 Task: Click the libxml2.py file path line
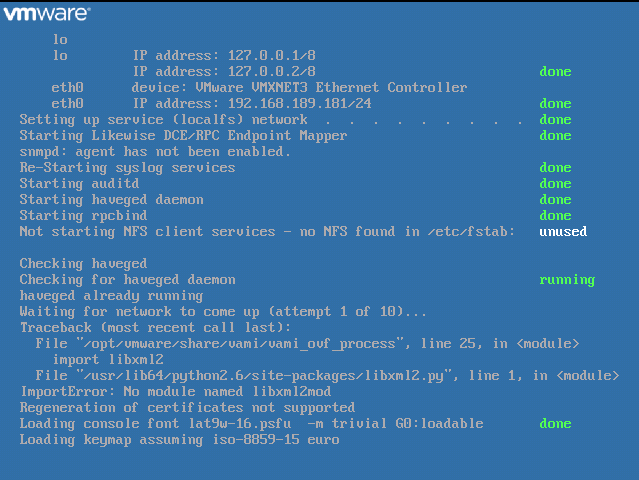[327, 376]
